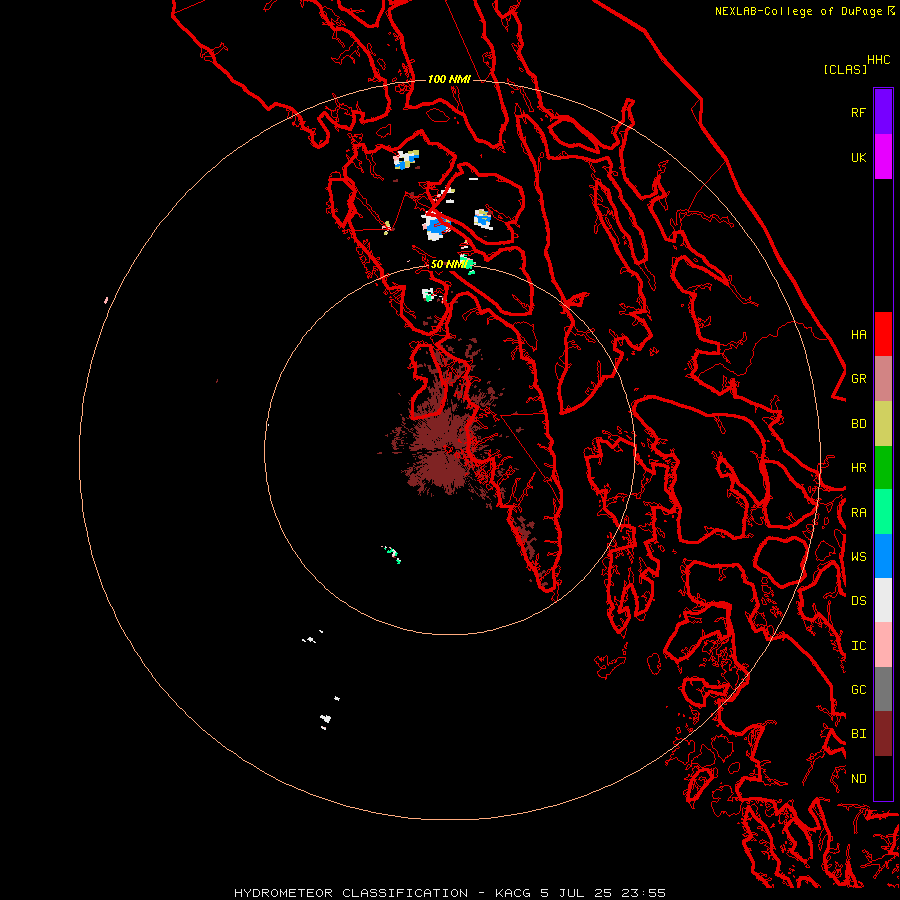Click the GC gray legend swatch
The image size is (900, 900).
pyautogui.click(x=883, y=689)
